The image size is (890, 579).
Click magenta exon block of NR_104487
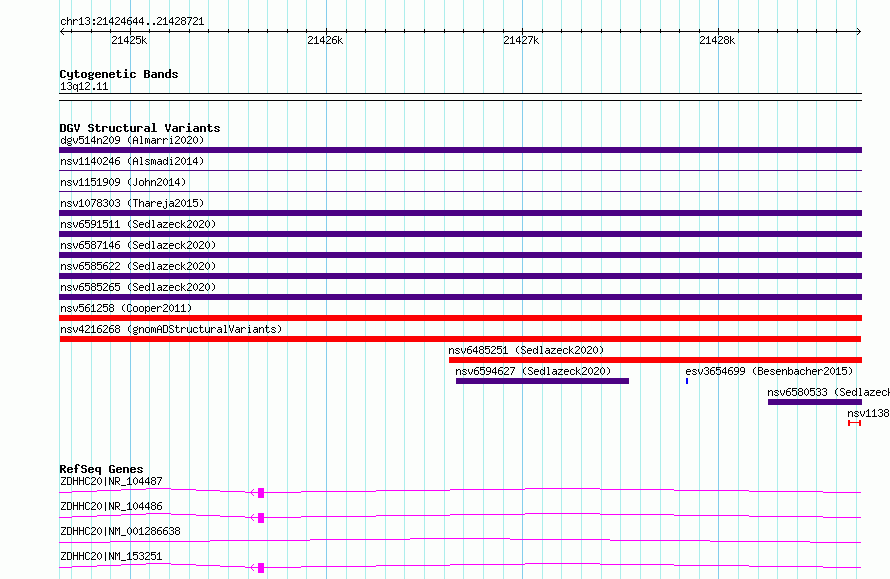pos(261,493)
